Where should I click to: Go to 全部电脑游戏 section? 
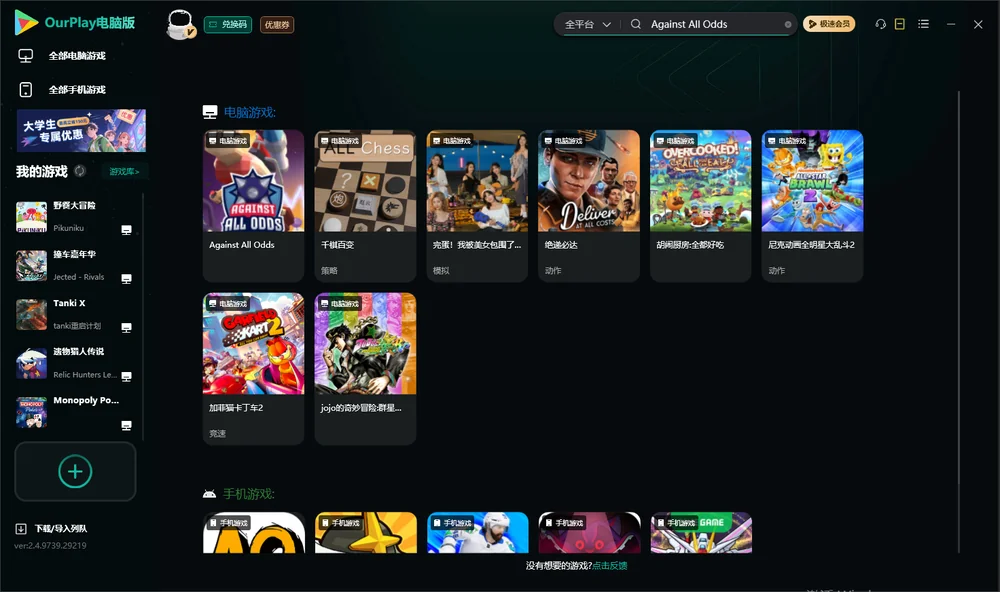click(x=62, y=56)
